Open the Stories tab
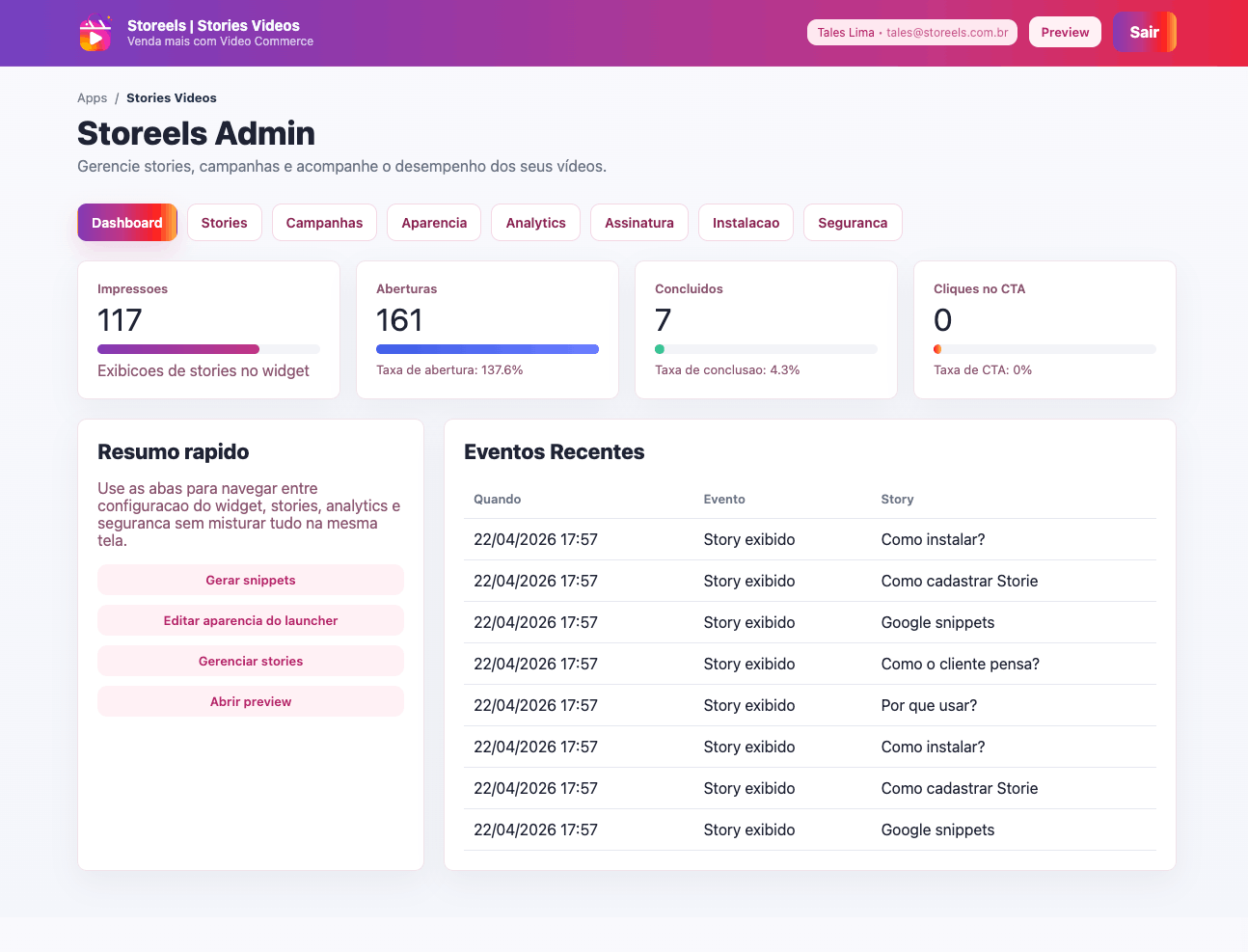This screenshot has height=952, width=1248. [224, 223]
